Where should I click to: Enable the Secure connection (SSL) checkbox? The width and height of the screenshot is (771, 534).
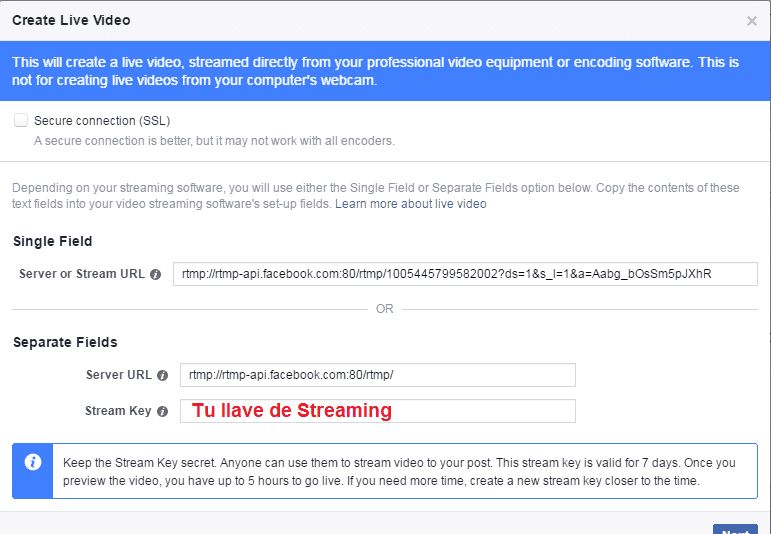pyautogui.click(x=21, y=120)
